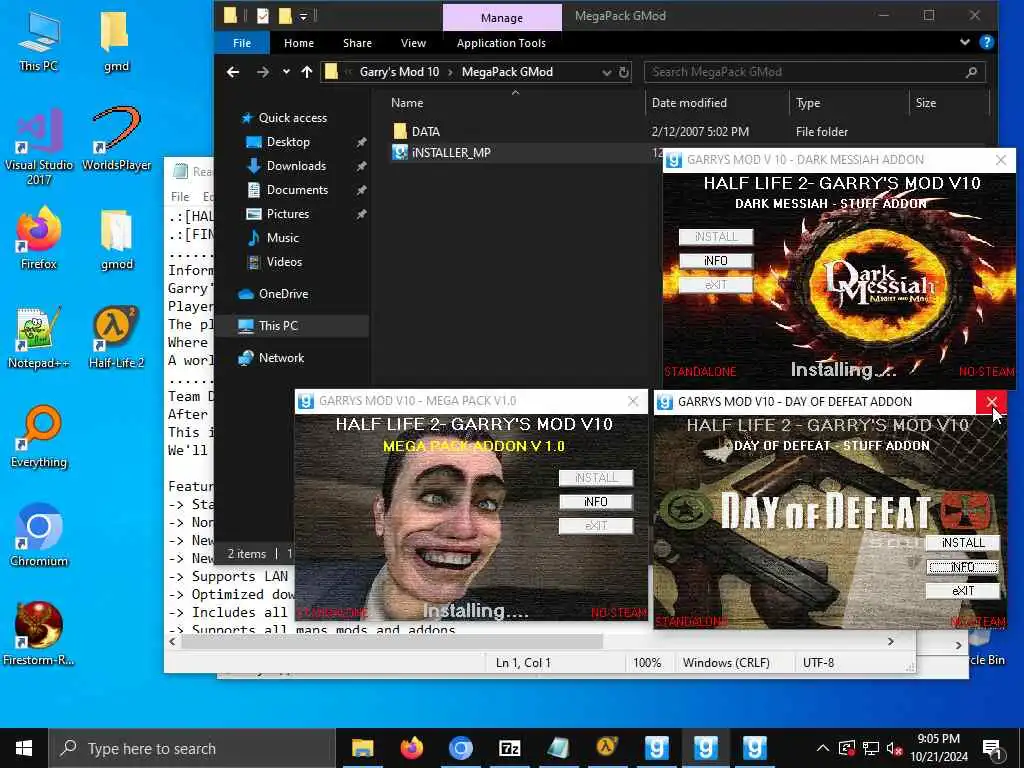The image size is (1024, 768).
Task: Switch to the Home ribbon tab
Action: [x=299, y=43]
